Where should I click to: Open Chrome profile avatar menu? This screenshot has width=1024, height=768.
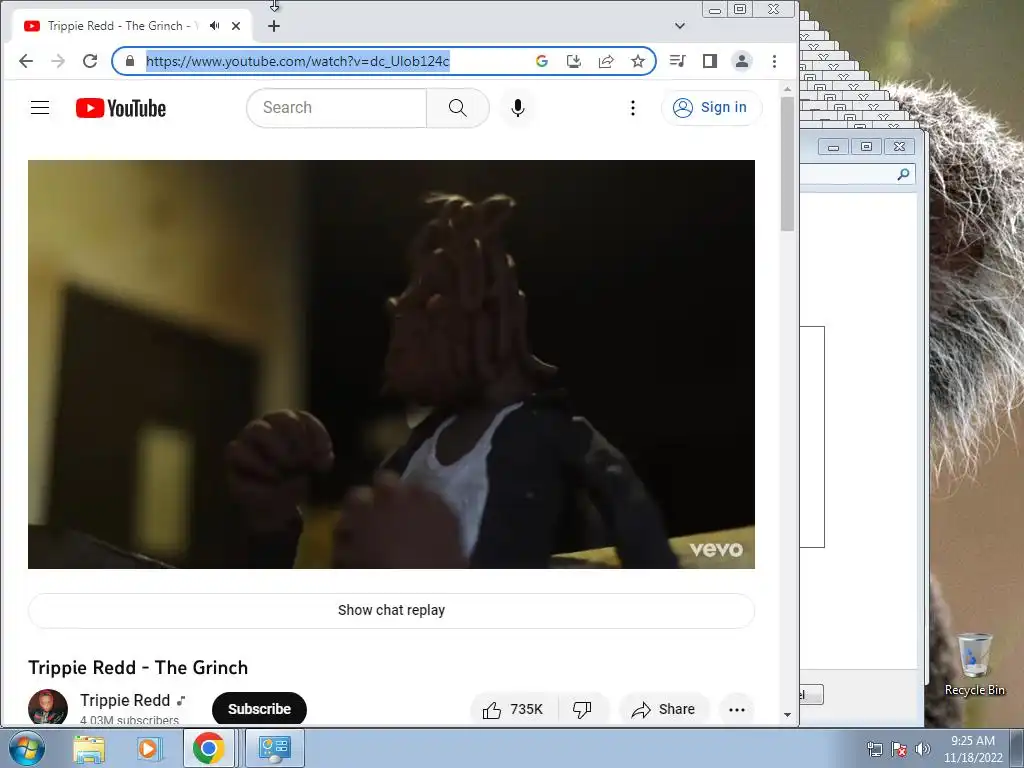(x=742, y=61)
